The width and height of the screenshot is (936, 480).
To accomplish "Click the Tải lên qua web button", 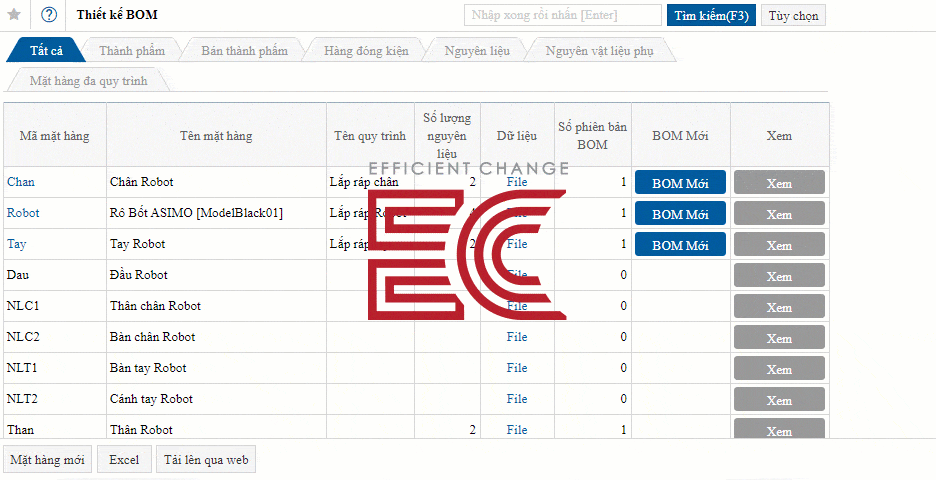I will coord(207,460).
